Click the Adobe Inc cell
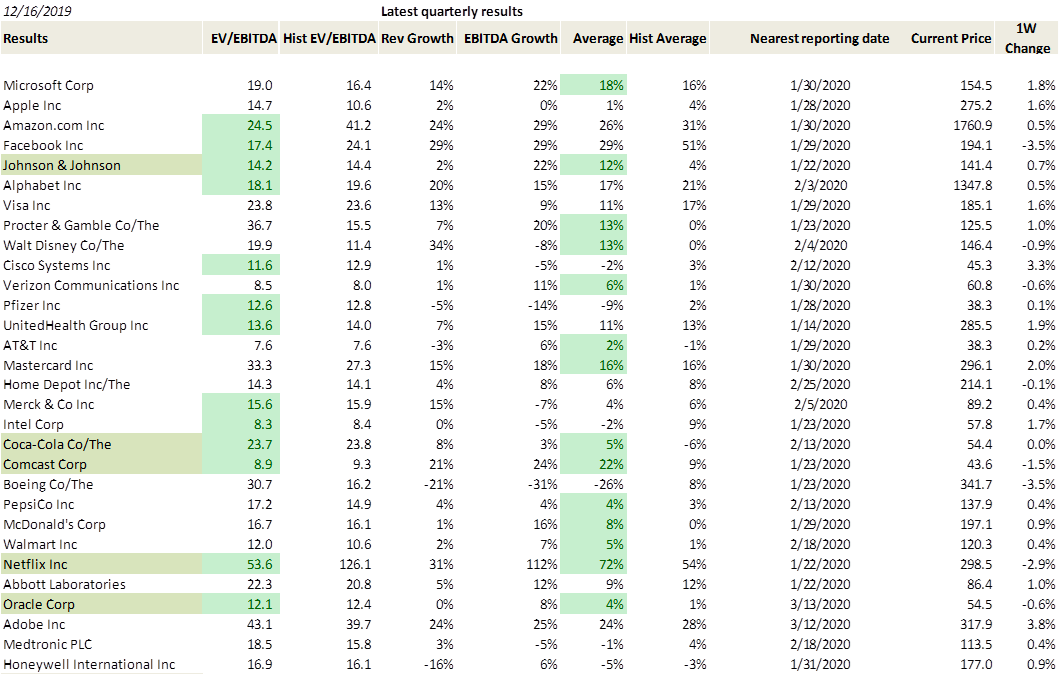Screen dimensions: 1060x675 [34, 624]
